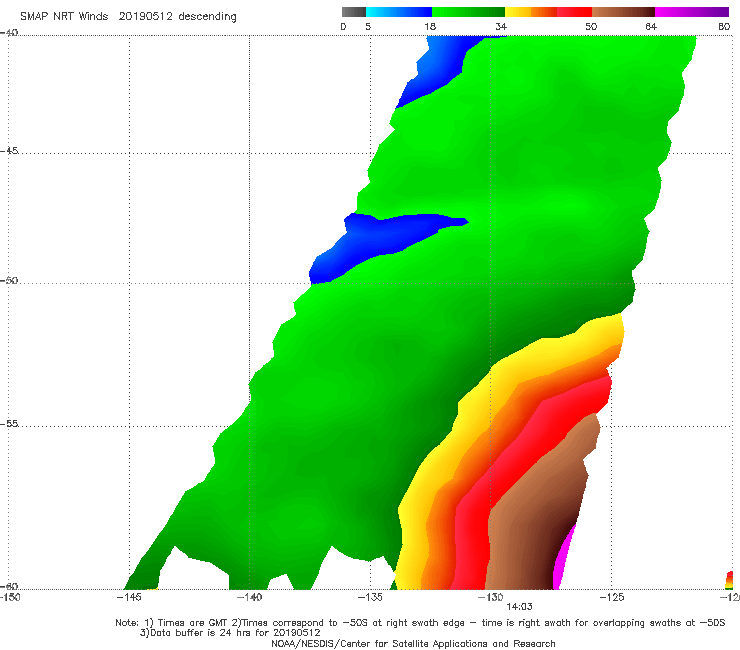Click the '34' label under the color bar

[x=501, y=26]
